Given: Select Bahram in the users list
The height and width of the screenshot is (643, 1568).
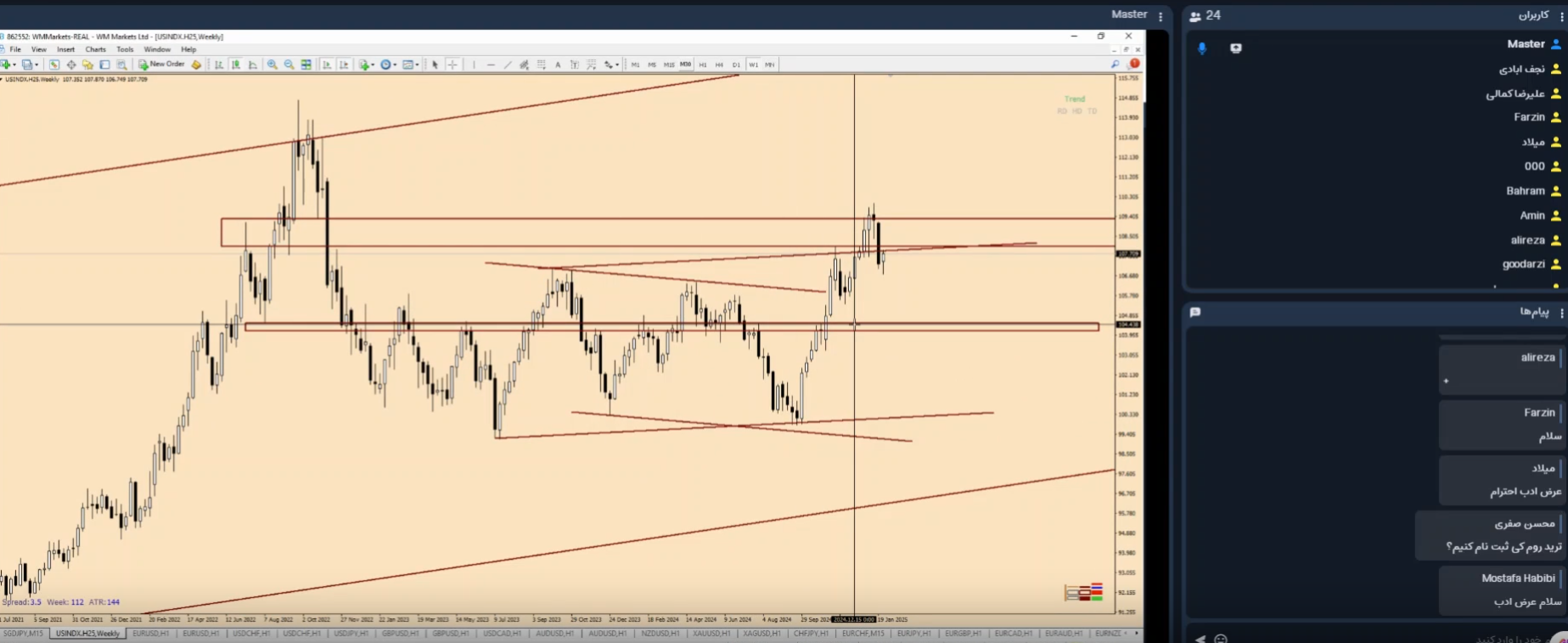Looking at the screenshot, I should [x=1526, y=191].
